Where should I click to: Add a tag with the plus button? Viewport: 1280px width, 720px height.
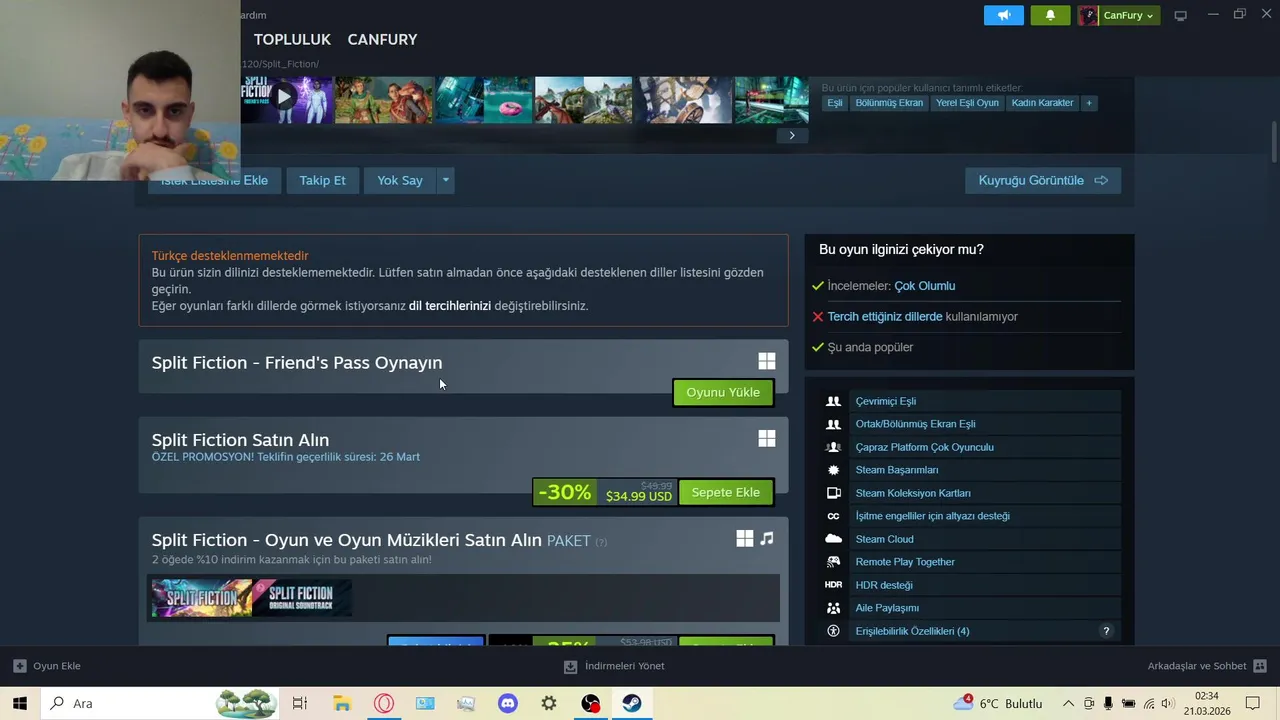(1089, 103)
